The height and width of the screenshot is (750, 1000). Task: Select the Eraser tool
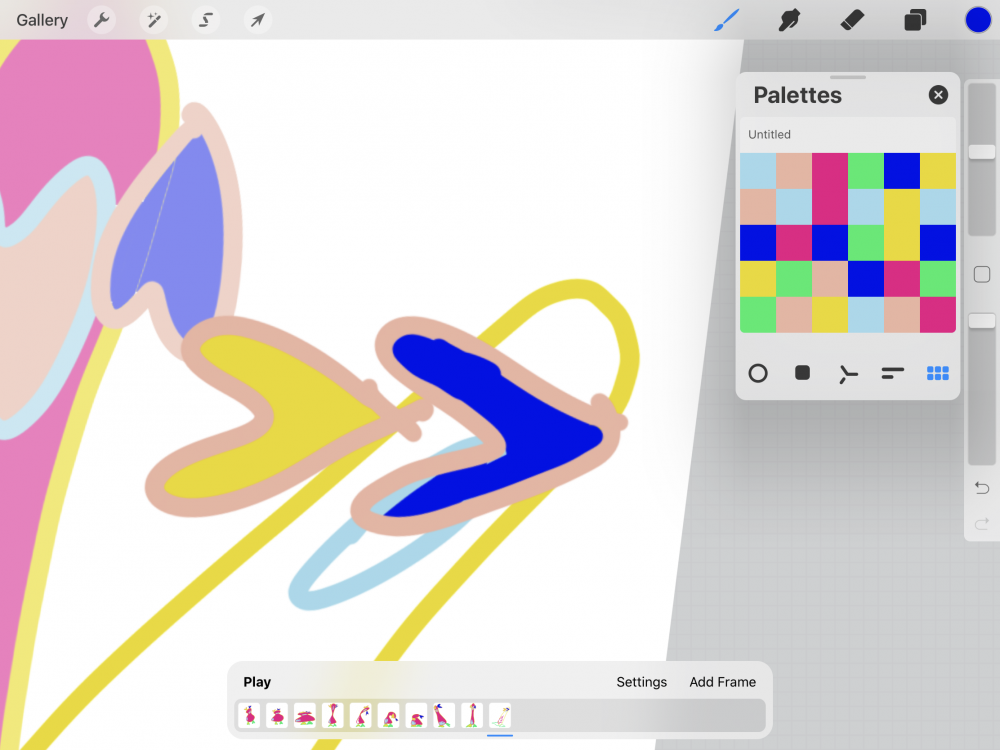[852, 20]
